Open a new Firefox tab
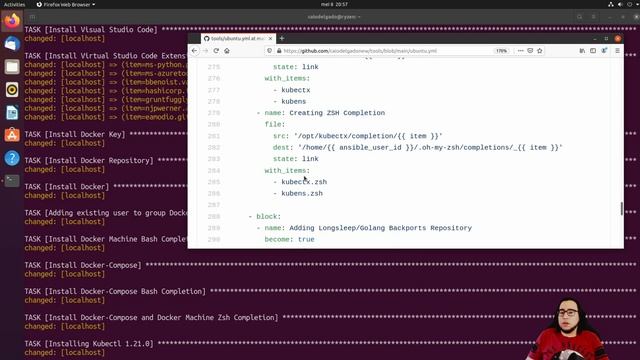The height and width of the screenshot is (360, 640). tap(282, 38)
